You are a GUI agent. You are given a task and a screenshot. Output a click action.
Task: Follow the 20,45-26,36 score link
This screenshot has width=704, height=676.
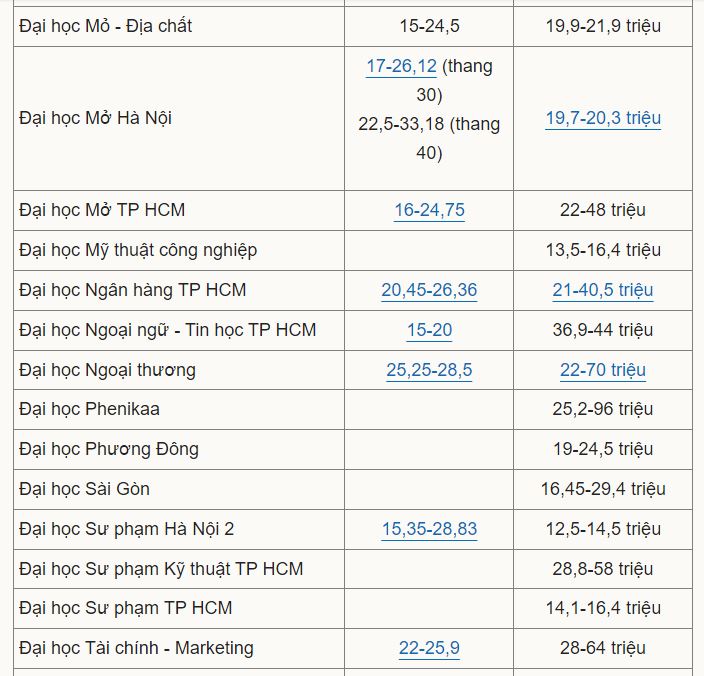click(429, 290)
